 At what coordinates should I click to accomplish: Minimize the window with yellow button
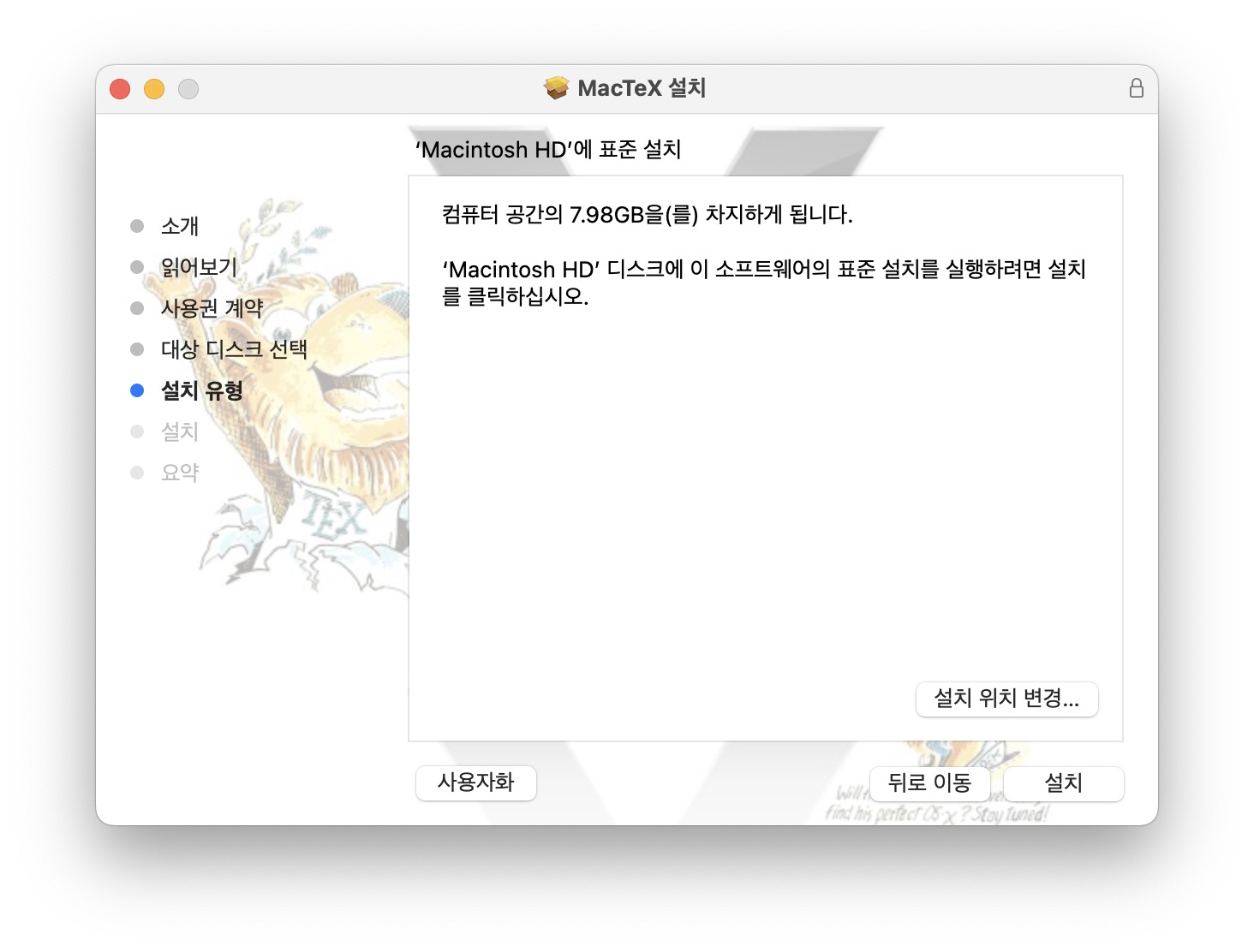click(x=154, y=89)
